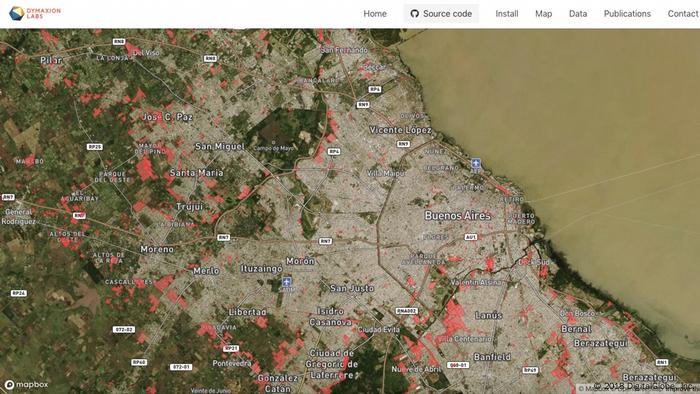Click the Mapbox logo on the map

click(26, 385)
